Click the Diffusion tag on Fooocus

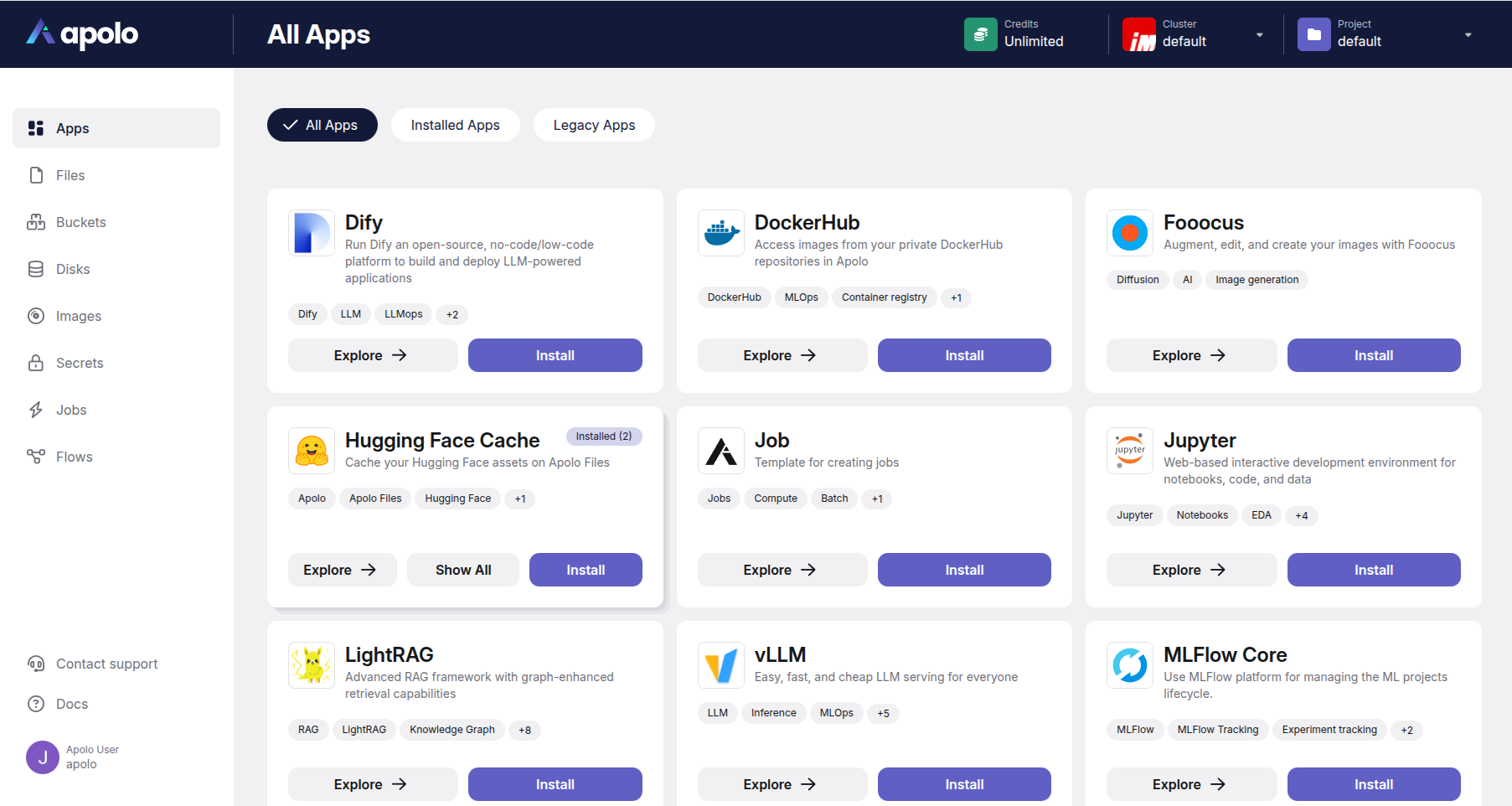tap(1138, 280)
